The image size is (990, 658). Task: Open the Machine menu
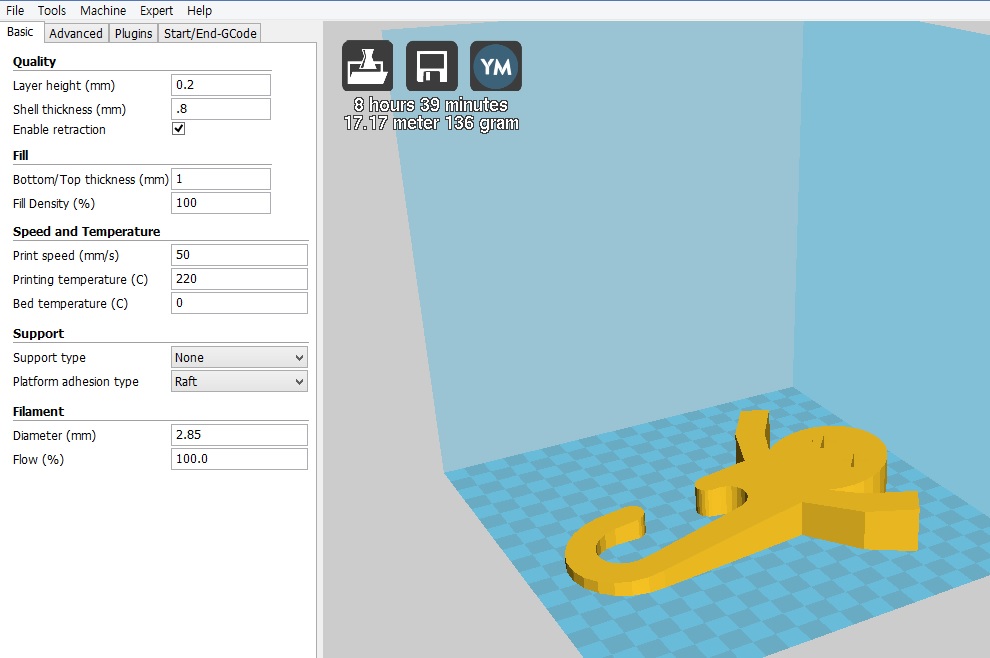coord(103,11)
